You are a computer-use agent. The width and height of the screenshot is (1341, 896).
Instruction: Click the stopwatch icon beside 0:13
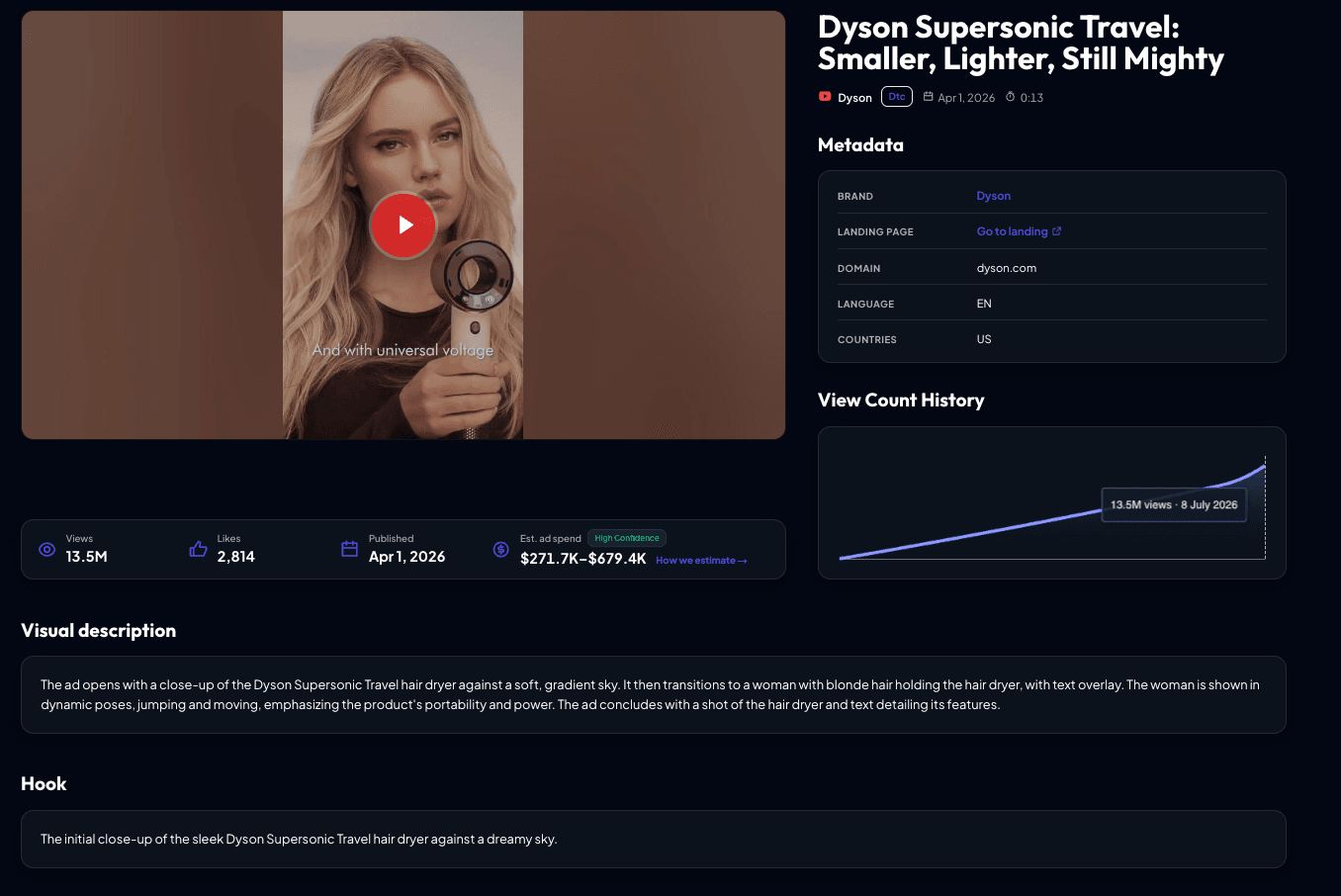1011,97
